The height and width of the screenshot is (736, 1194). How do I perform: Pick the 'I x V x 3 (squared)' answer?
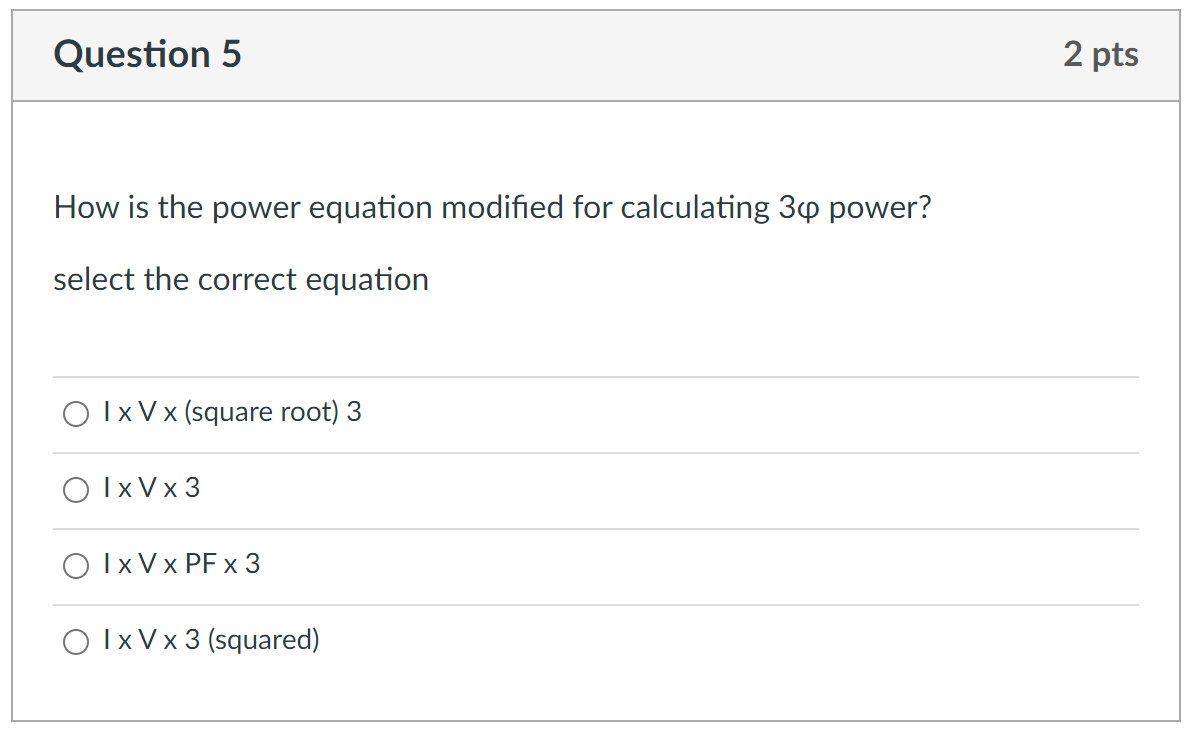click(211, 641)
